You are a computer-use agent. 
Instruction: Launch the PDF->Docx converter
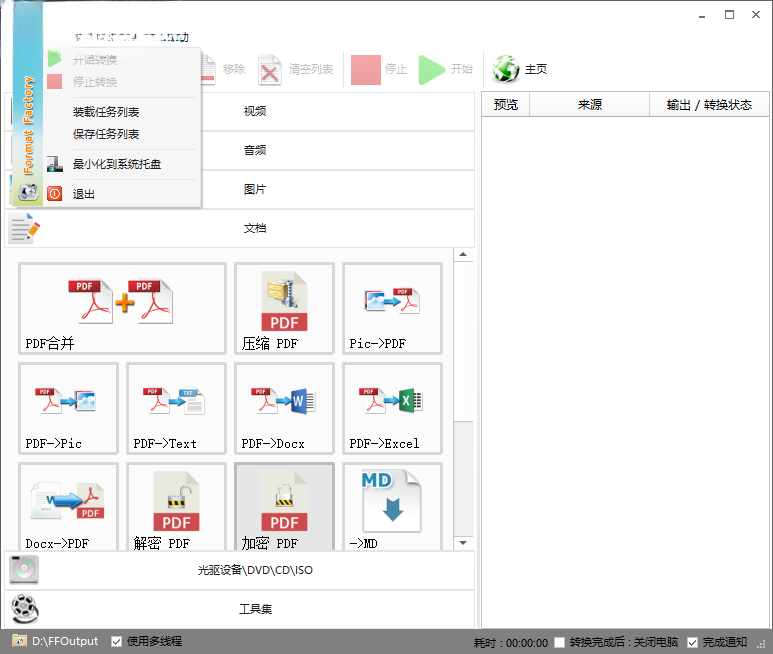[x=284, y=409]
